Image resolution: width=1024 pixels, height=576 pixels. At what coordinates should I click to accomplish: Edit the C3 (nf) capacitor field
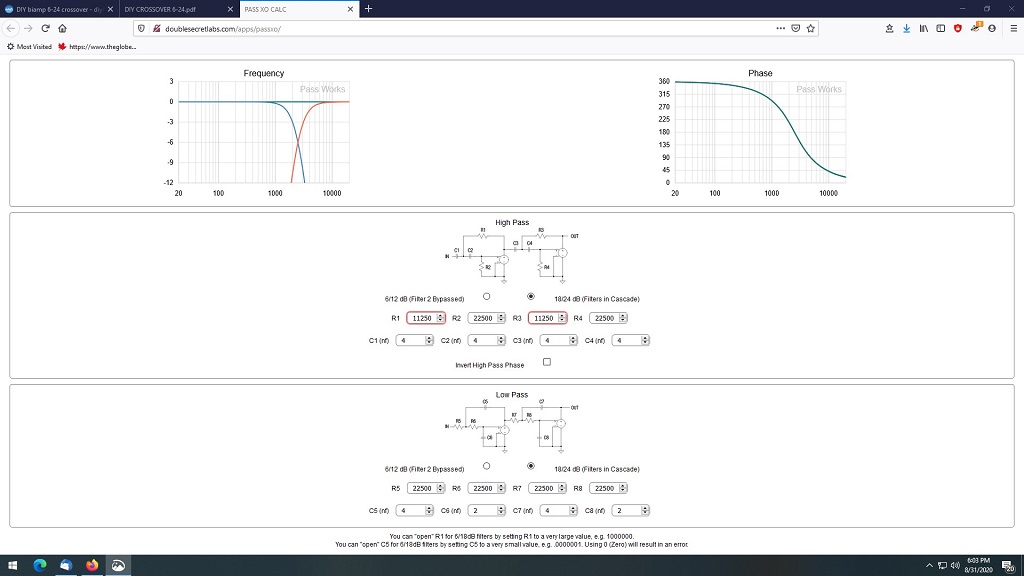(558, 340)
